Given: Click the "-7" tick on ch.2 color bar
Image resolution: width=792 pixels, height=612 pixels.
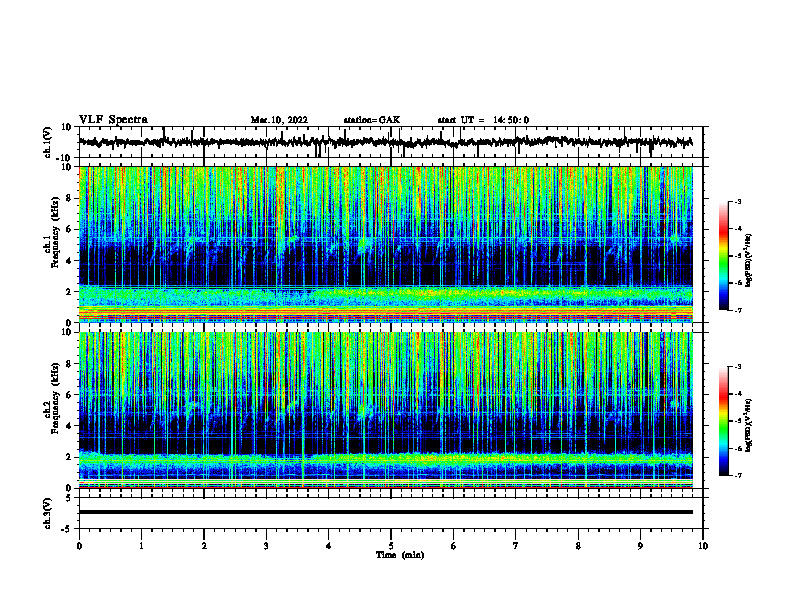Looking at the screenshot, I should click(737, 476).
